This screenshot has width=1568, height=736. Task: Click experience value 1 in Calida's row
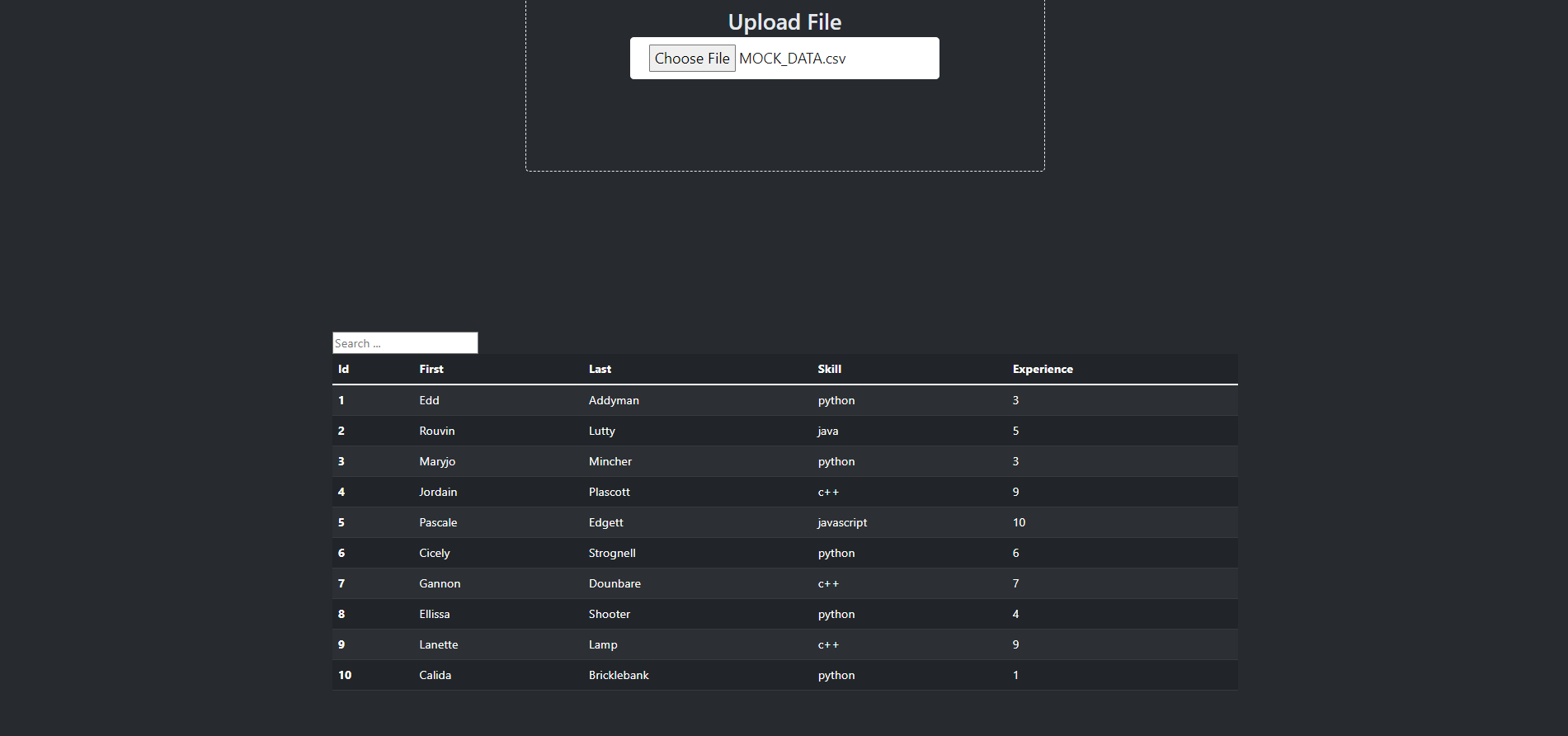pos(1015,675)
